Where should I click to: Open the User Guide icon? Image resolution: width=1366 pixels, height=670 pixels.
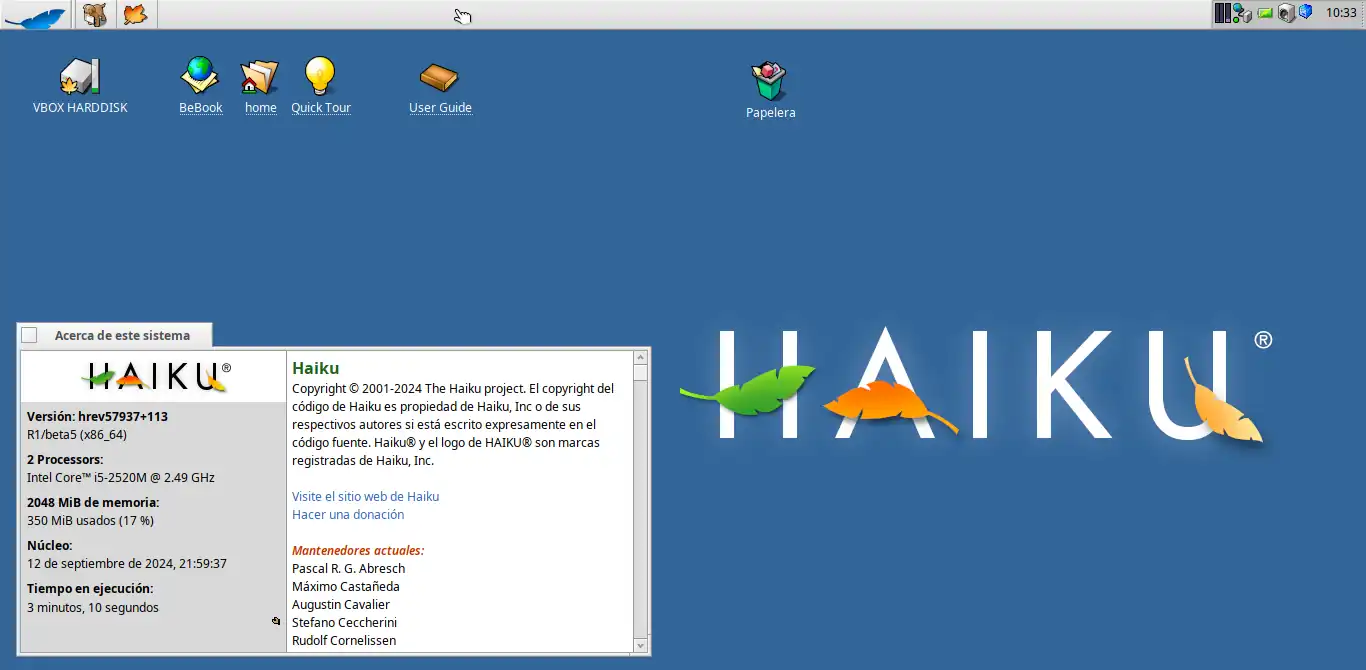tap(440, 75)
